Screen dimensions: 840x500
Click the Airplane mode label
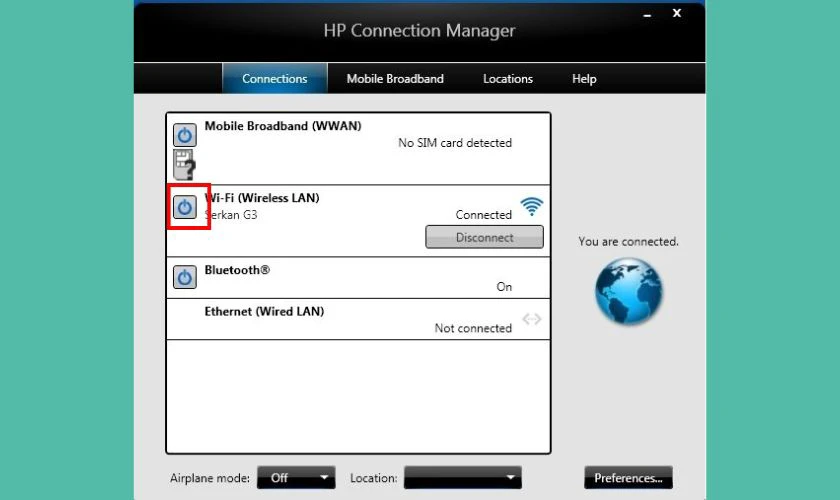[x=210, y=478]
